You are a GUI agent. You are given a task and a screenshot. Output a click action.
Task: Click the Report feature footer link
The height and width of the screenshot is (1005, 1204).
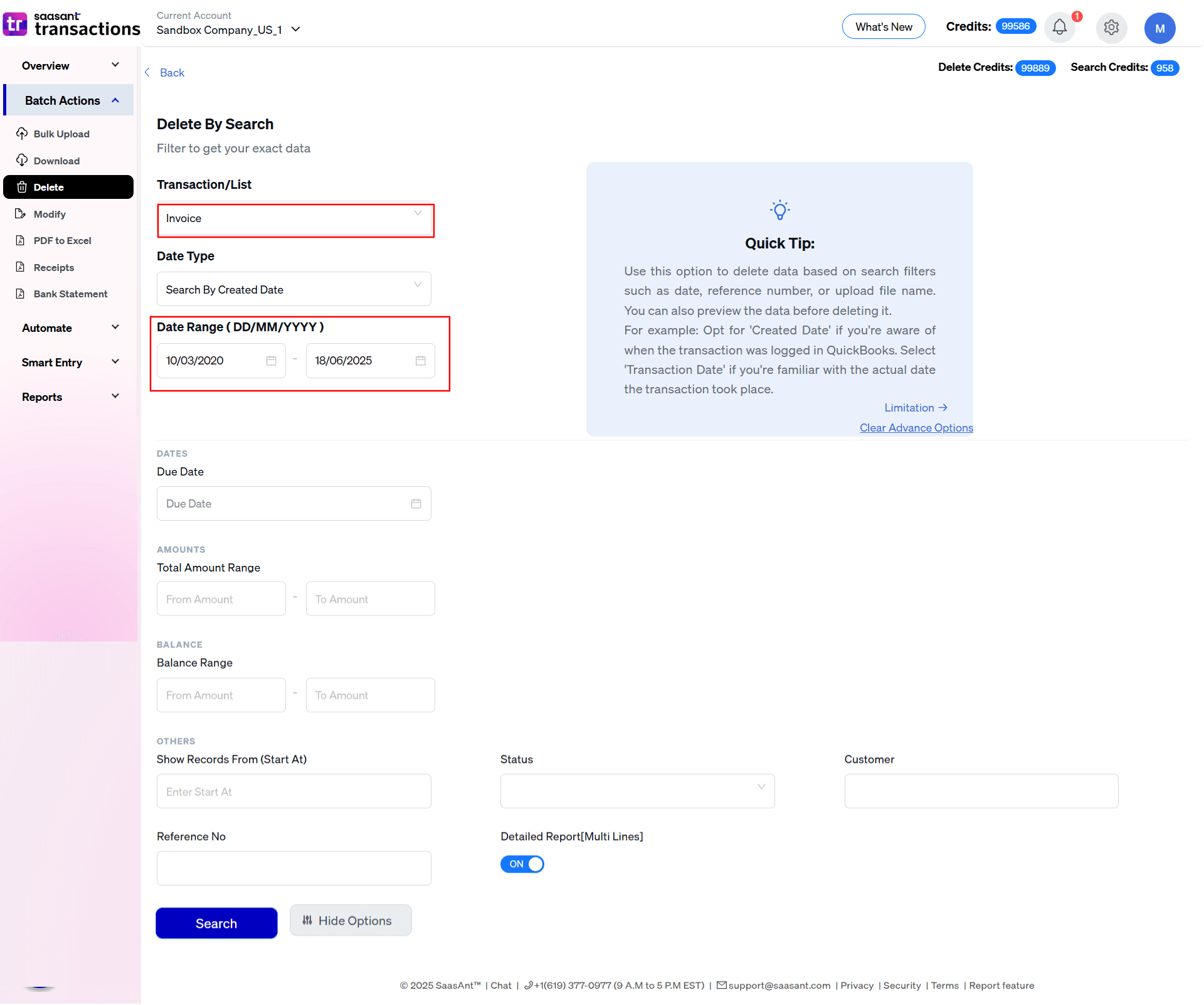coord(1001,986)
